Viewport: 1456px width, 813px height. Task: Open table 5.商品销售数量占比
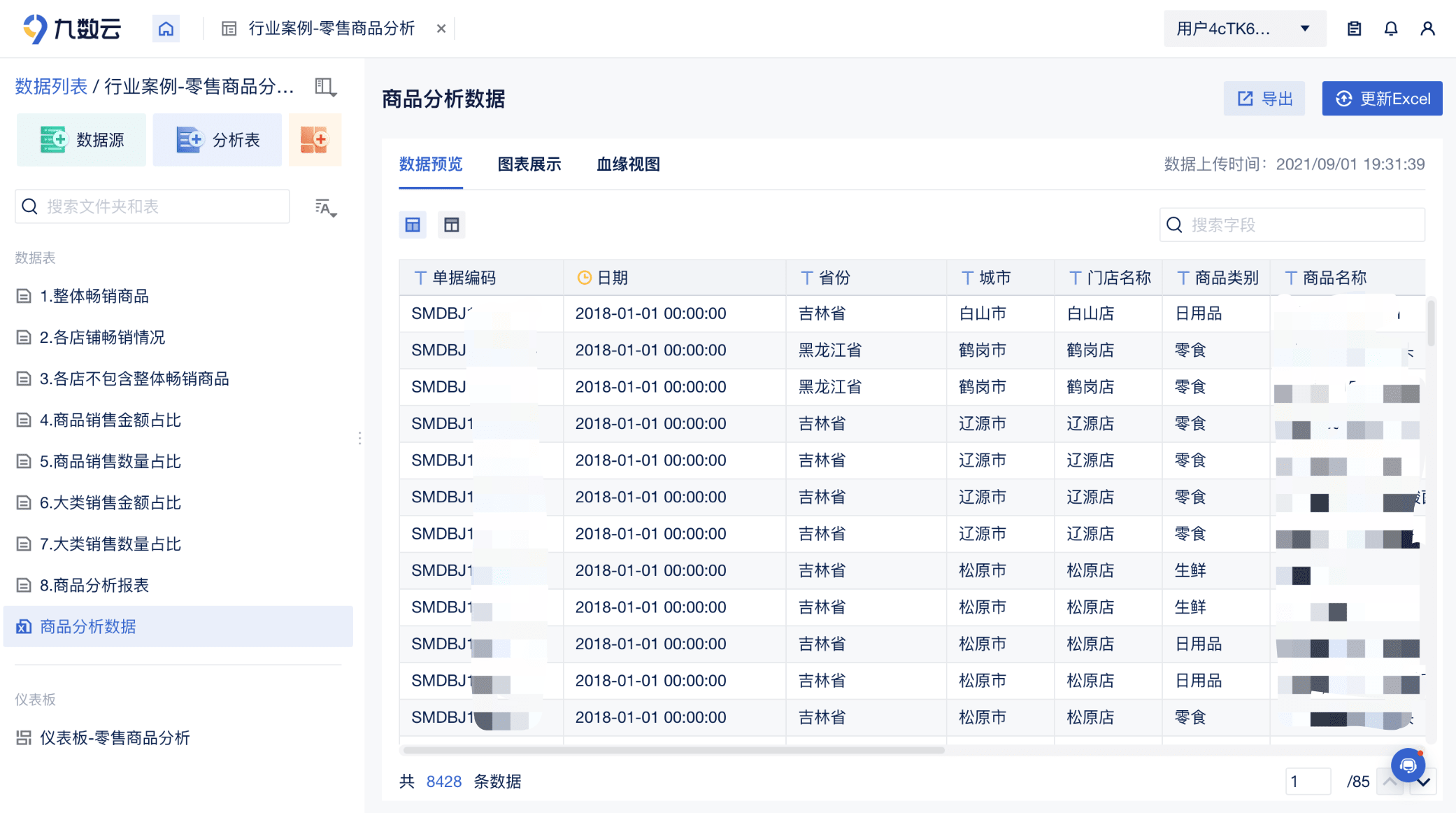pos(110,461)
